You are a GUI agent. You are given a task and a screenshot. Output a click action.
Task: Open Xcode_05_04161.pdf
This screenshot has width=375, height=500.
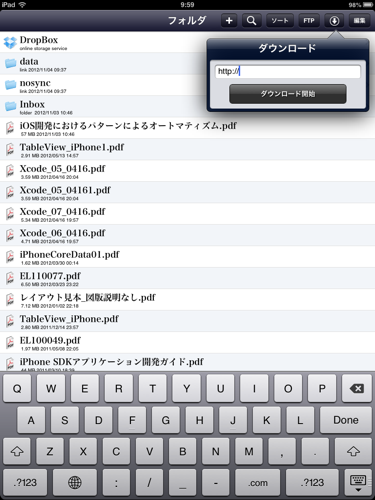click(x=187, y=192)
